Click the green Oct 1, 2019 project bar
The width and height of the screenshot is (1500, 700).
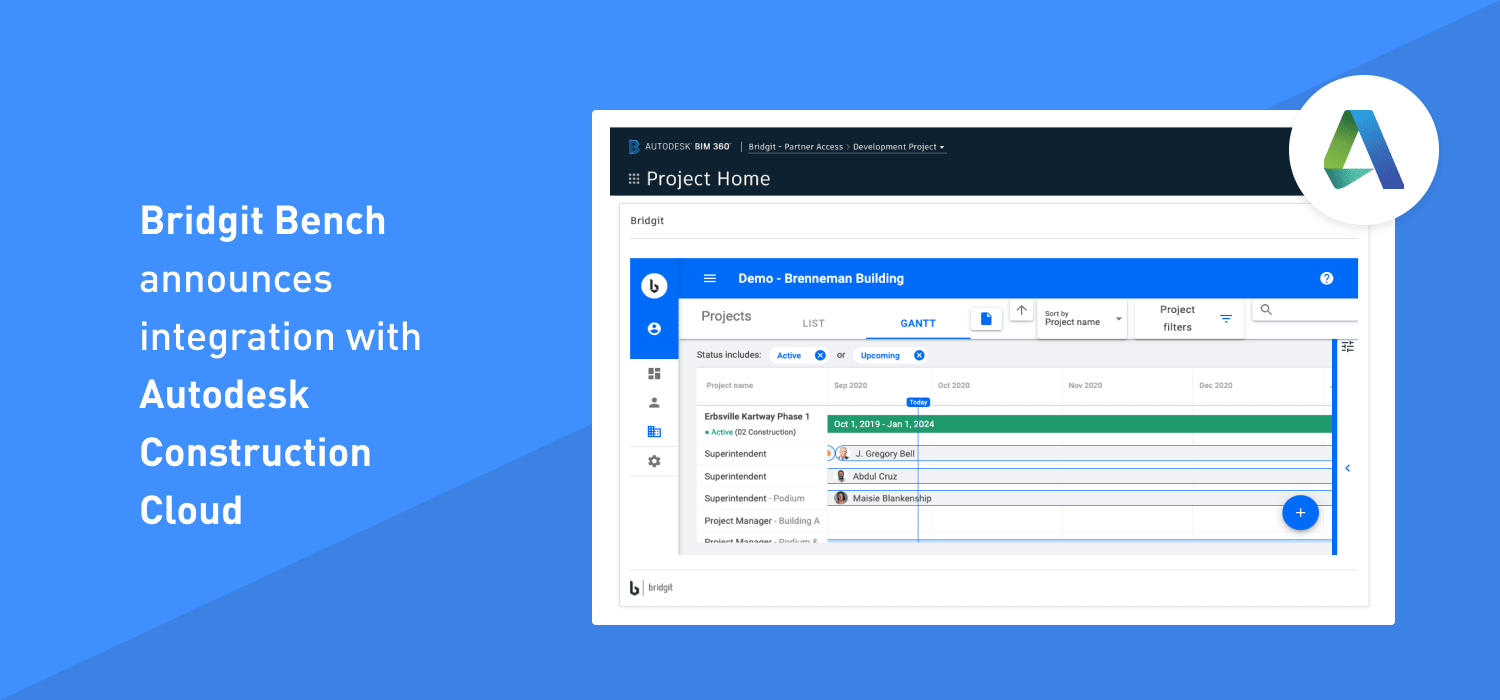tap(1080, 424)
